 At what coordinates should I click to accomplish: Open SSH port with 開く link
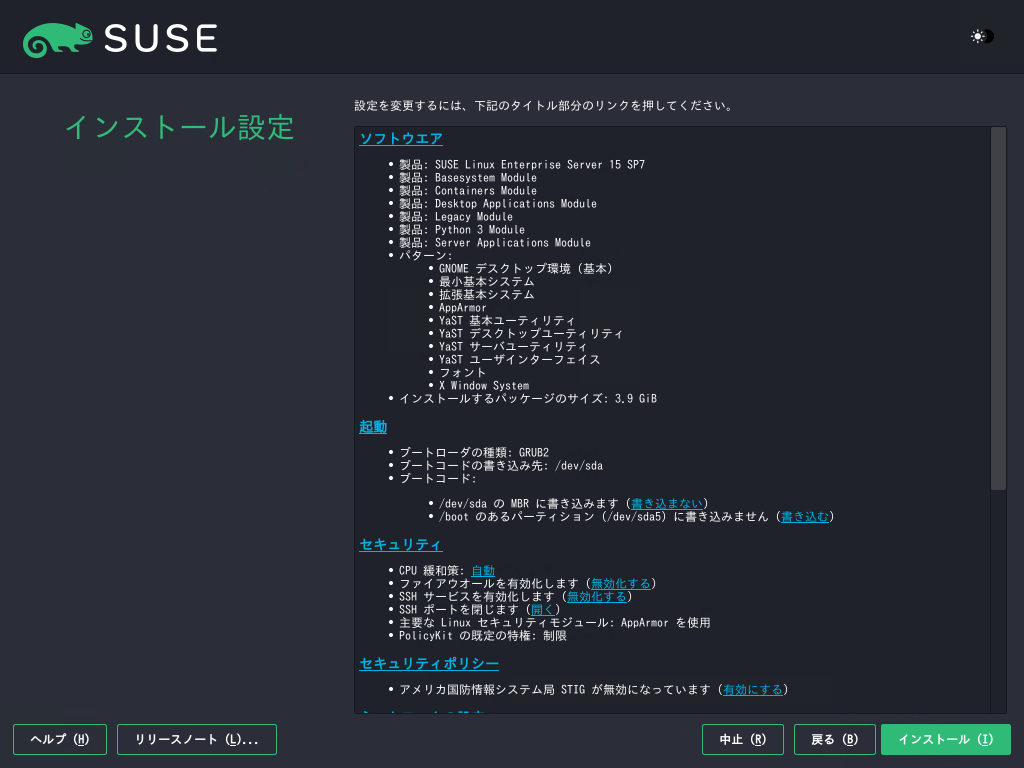(542, 610)
